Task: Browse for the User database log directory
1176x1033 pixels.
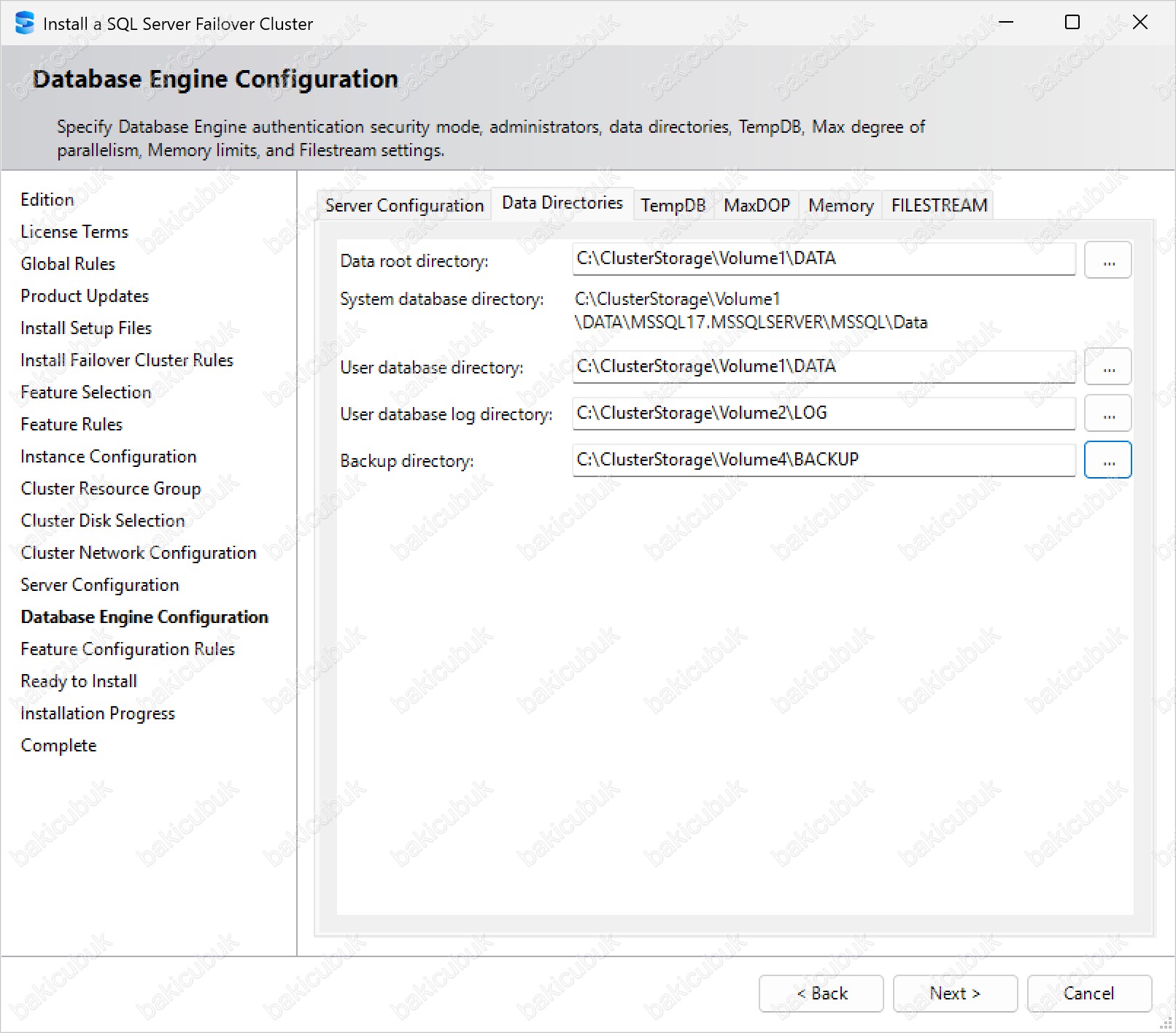Action: pyautogui.click(x=1107, y=414)
